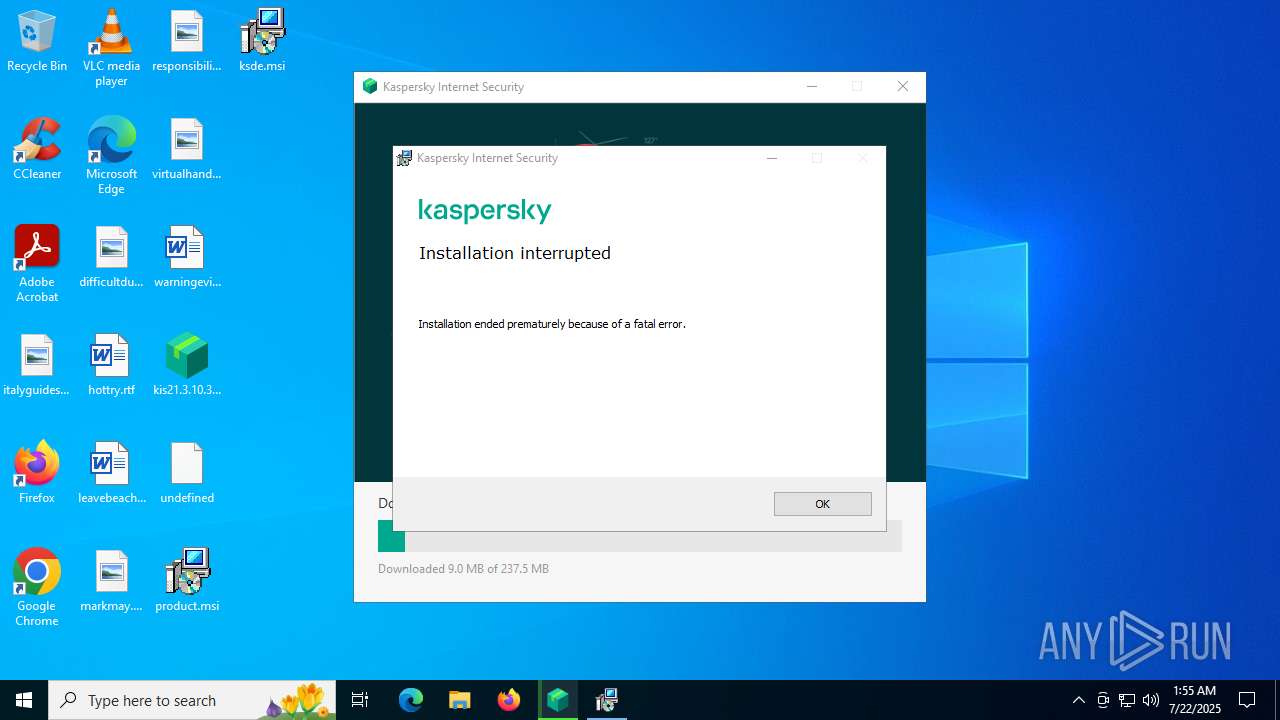Viewport: 1280px width, 720px height.
Task: Open the volume tray icon
Action: click(1151, 700)
